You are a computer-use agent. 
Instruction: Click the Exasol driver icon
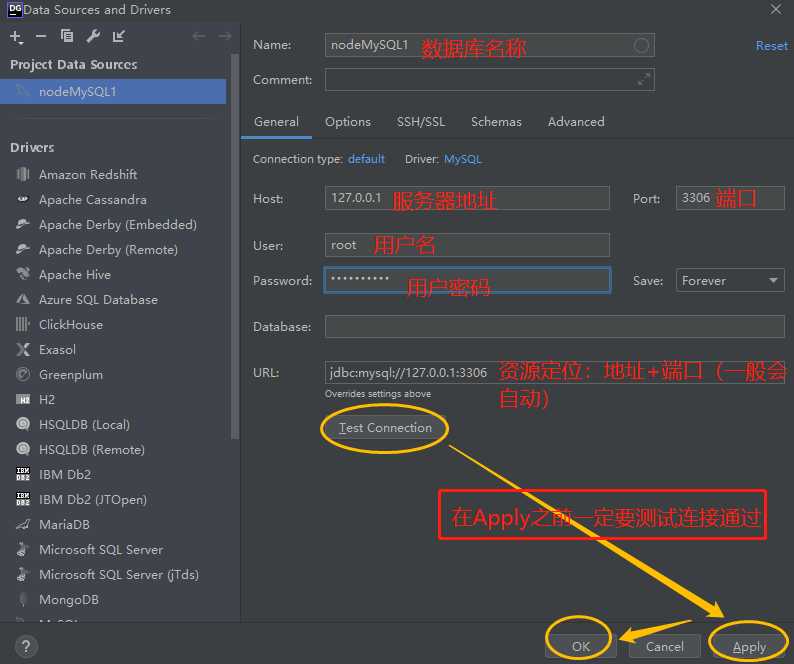23,349
